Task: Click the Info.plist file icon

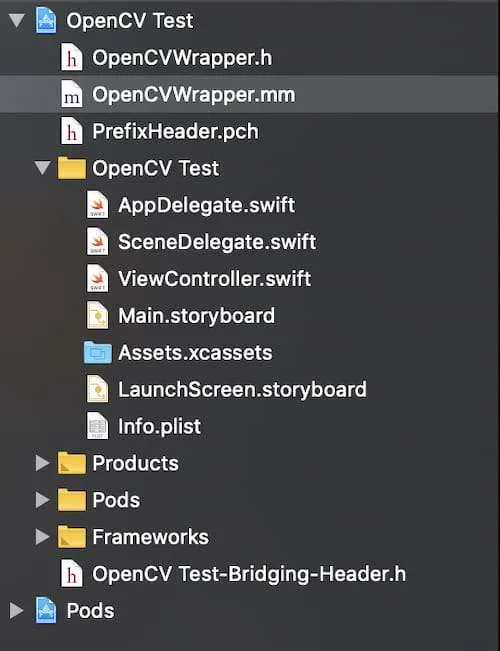Action: tap(98, 426)
